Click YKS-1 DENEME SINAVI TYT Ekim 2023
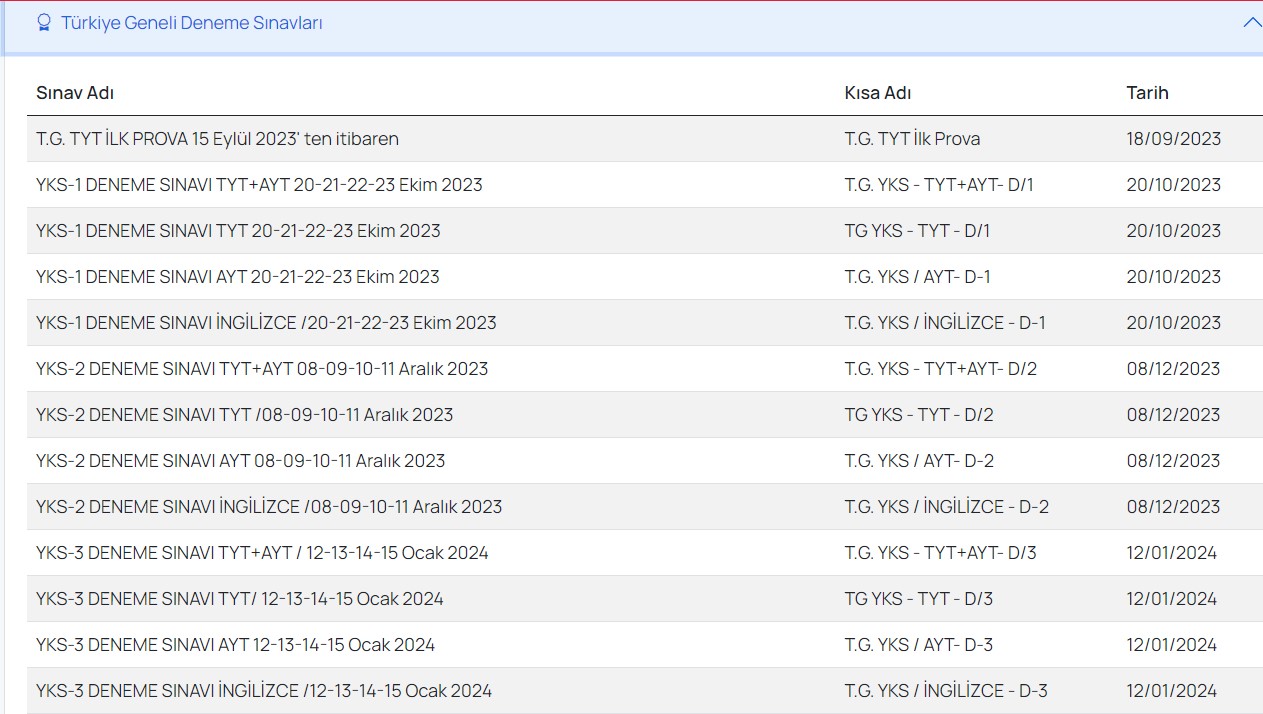Viewport: 1263px width, 714px height. pos(238,231)
